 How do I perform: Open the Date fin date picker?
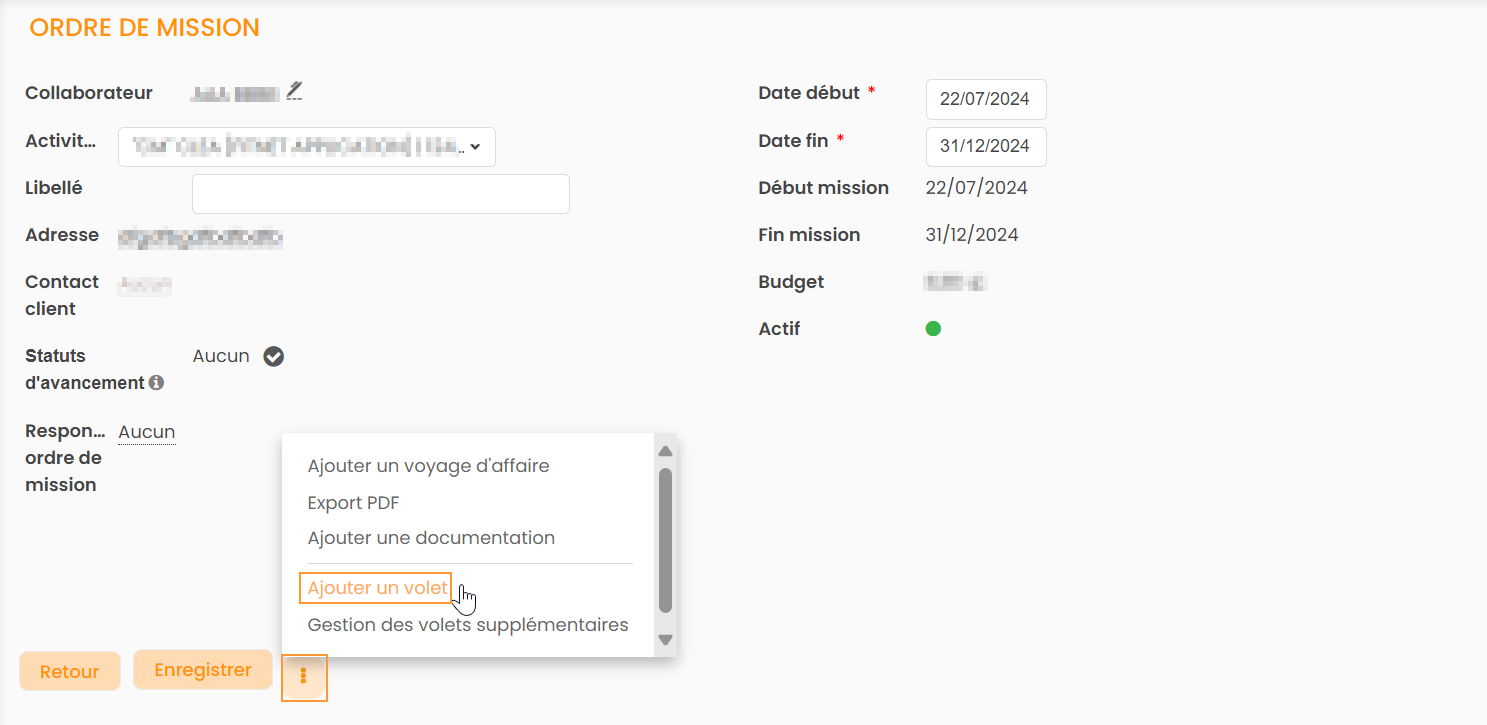tap(985, 146)
